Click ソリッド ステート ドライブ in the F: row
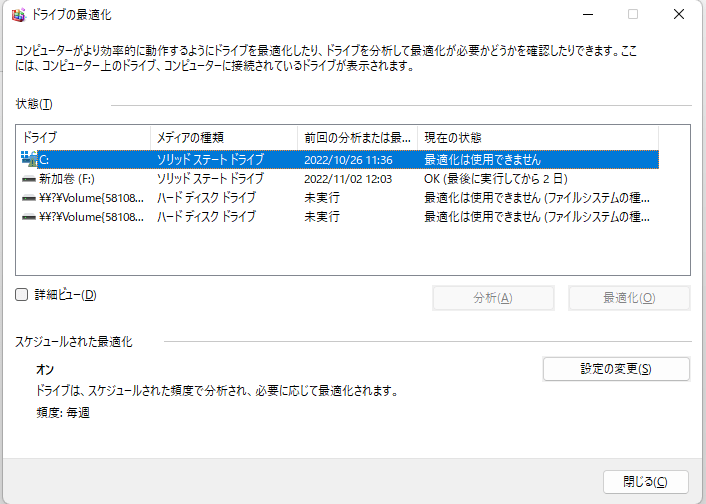This screenshot has height=504, width=706. [210, 179]
